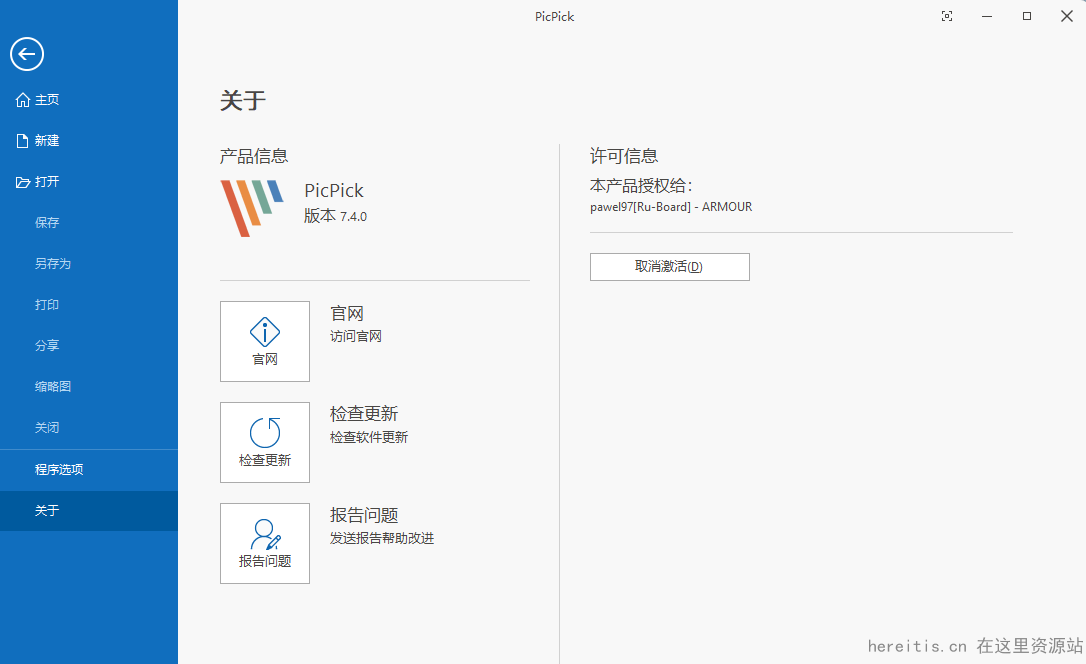The width and height of the screenshot is (1086, 664).
Task: Click the 访问官网 description text
Action: click(x=356, y=337)
